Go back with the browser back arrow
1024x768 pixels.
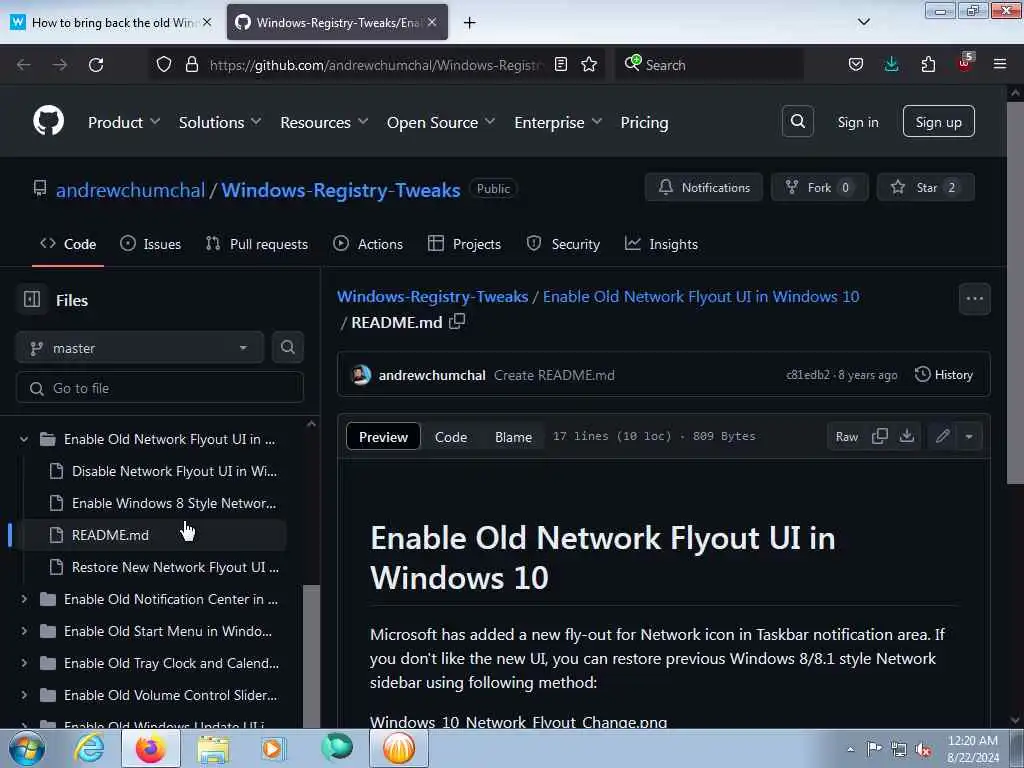pyautogui.click(x=24, y=65)
